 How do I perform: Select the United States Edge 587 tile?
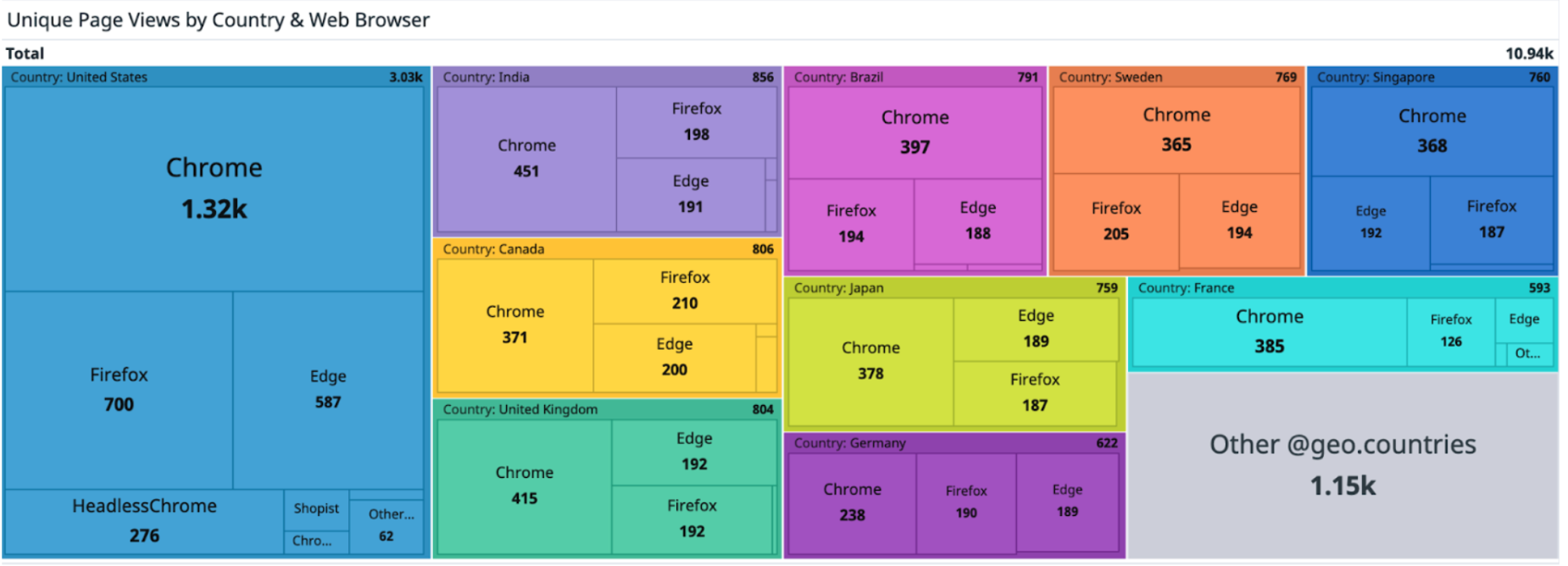click(328, 390)
